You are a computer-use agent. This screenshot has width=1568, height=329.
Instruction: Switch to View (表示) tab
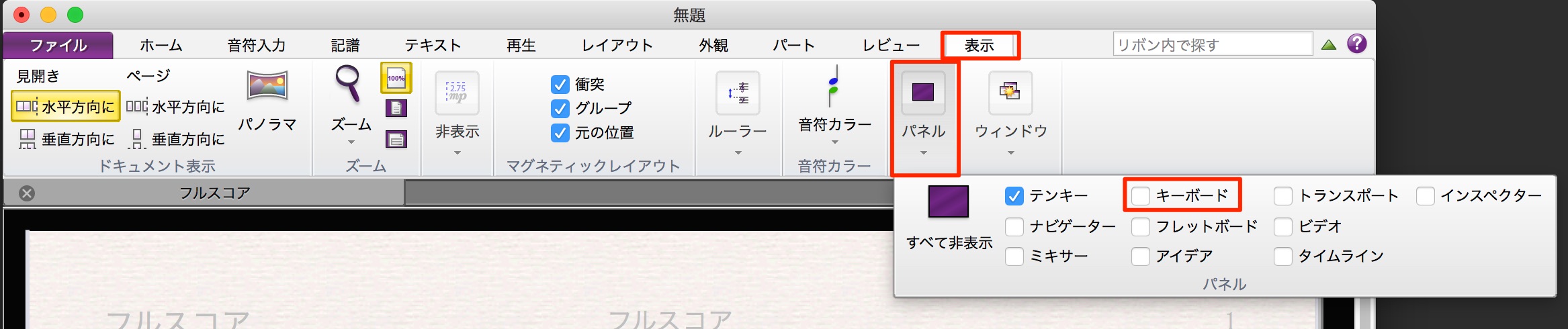(979, 45)
